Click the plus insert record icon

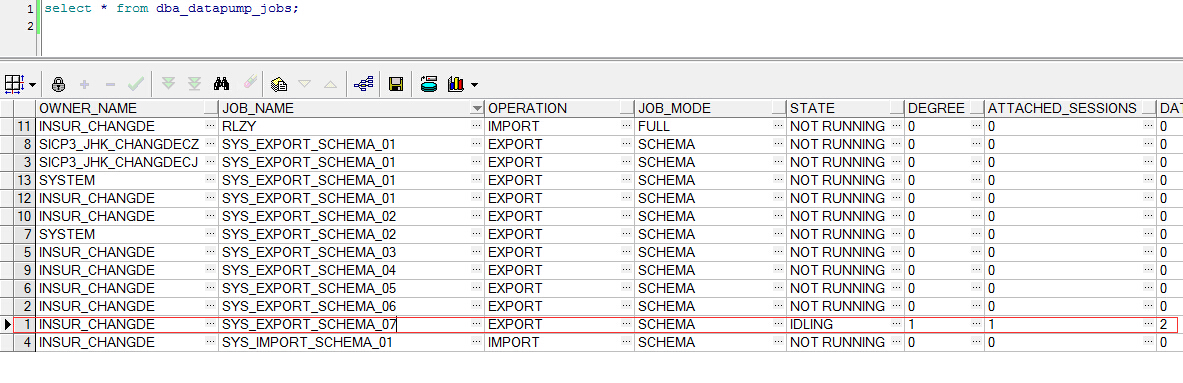(x=84, y=84)
